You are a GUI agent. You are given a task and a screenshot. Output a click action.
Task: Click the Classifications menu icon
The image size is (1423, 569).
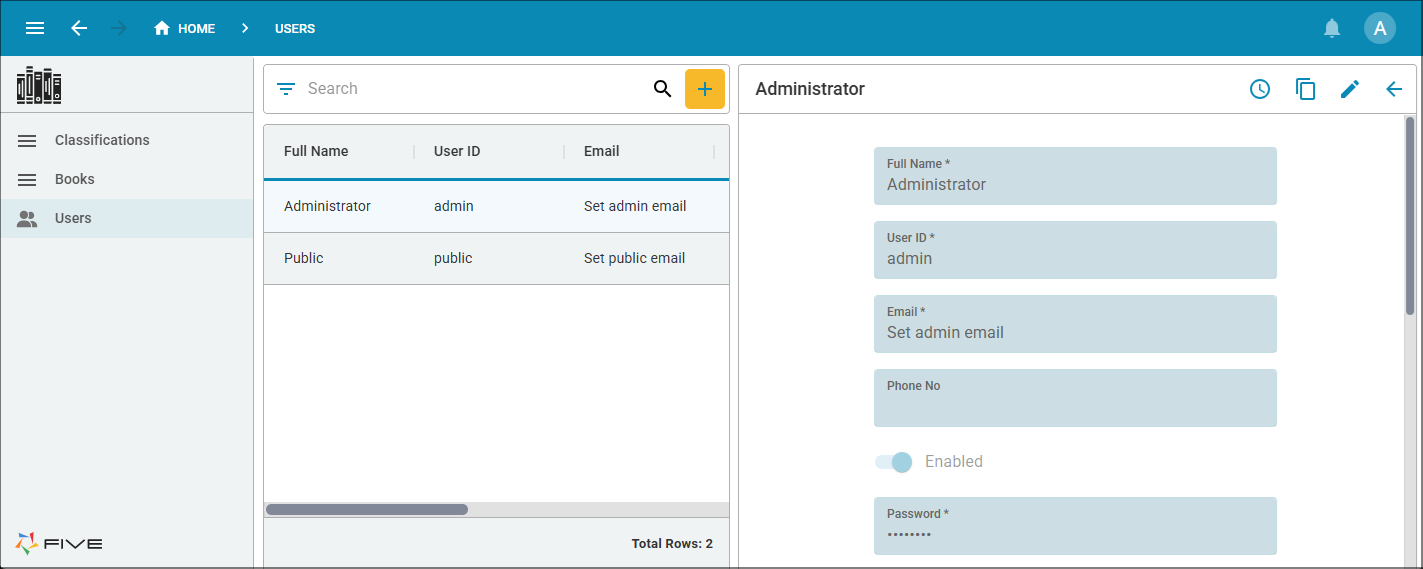[28, 141]
